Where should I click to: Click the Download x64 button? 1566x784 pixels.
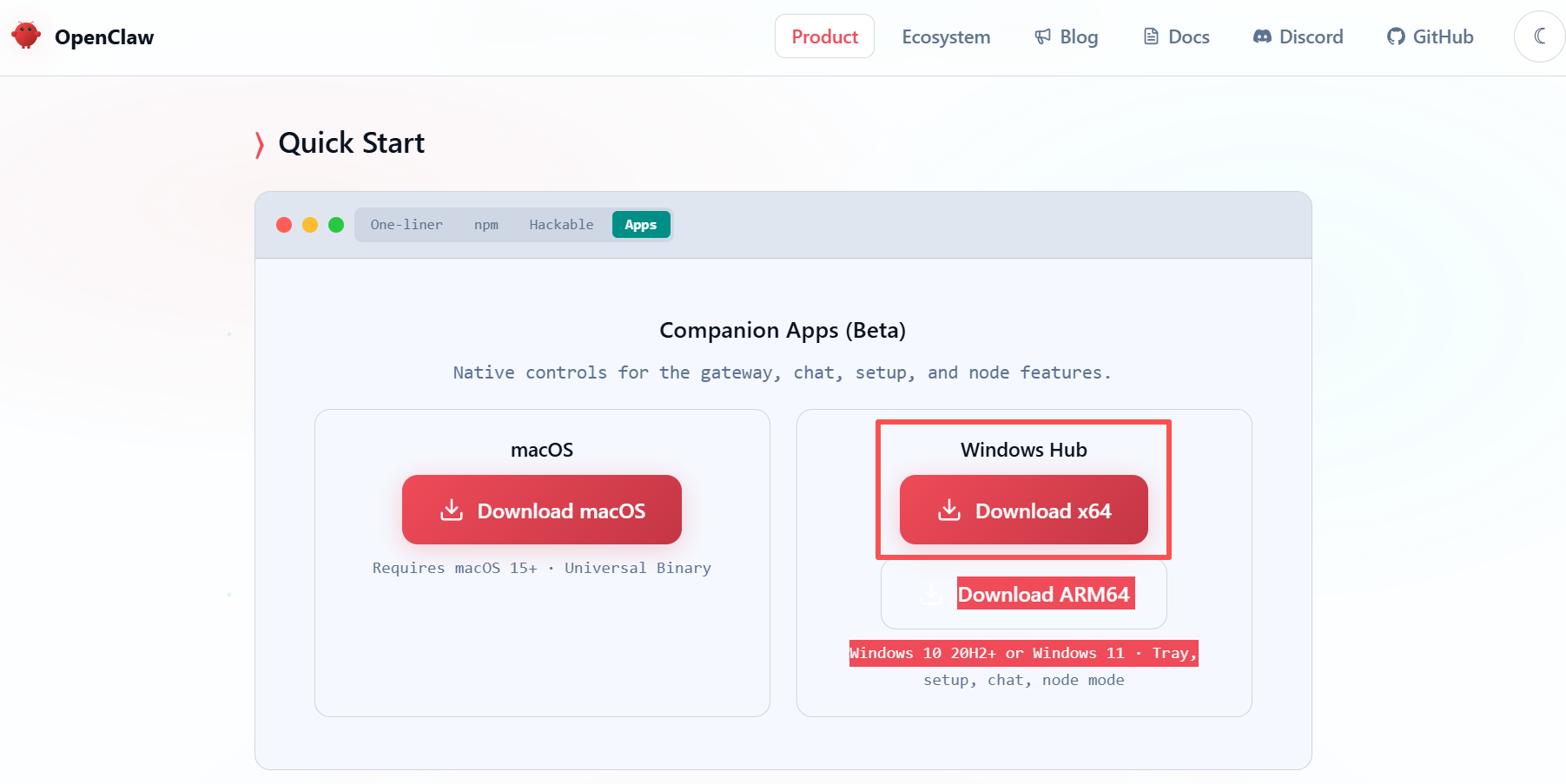1024,510
